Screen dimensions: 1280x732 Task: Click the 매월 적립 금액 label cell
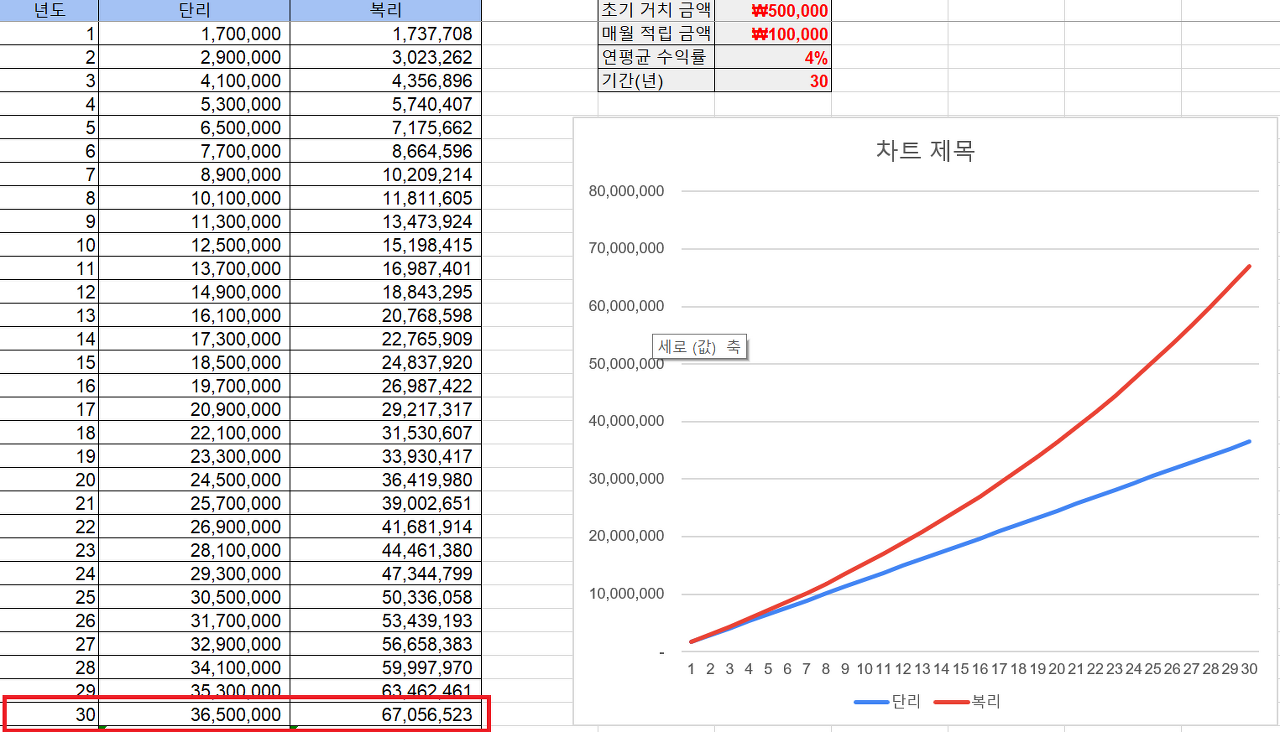point(656,33)
